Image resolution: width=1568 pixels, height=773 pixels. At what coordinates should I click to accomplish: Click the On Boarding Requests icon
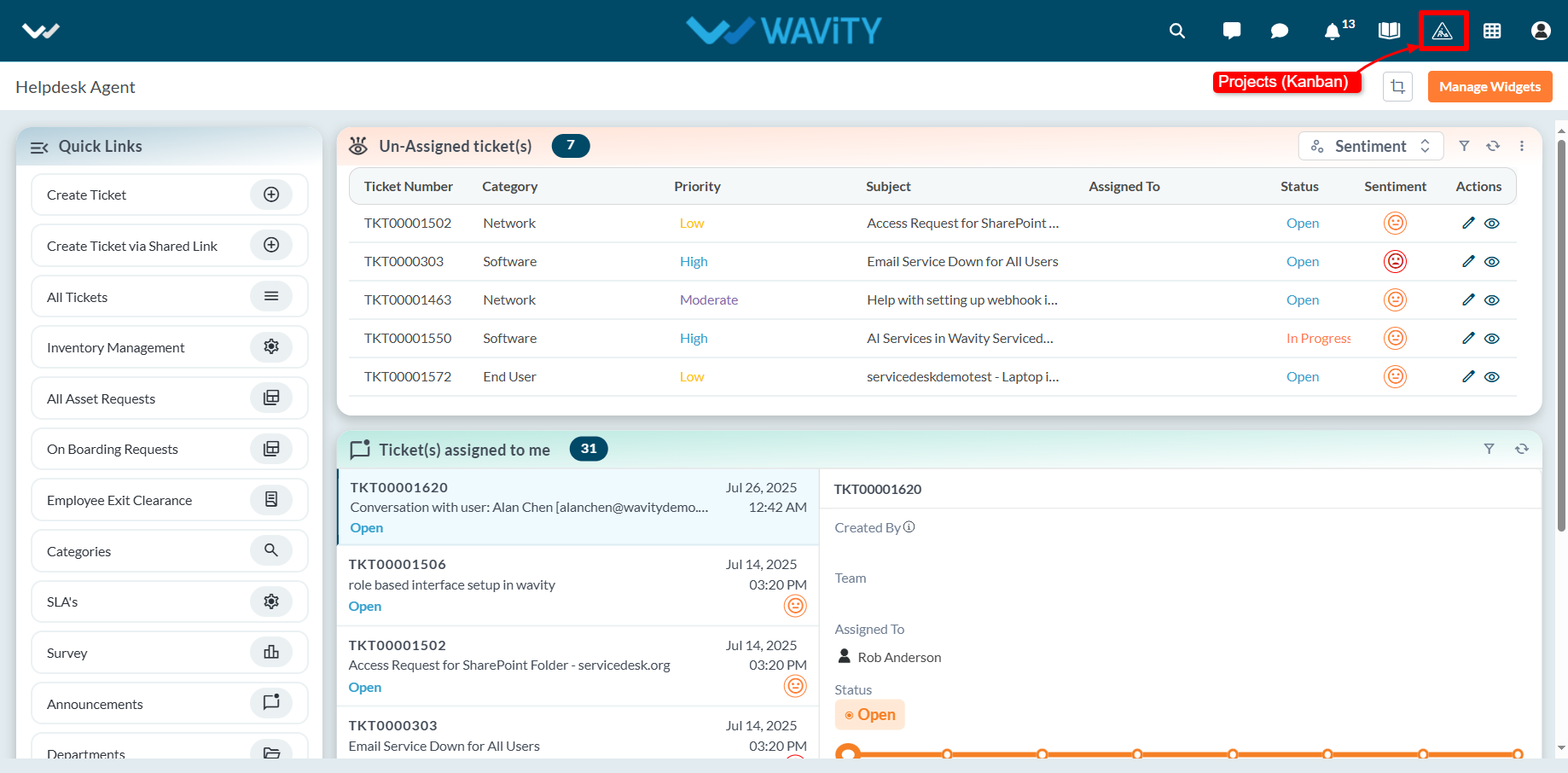(271, 449)
